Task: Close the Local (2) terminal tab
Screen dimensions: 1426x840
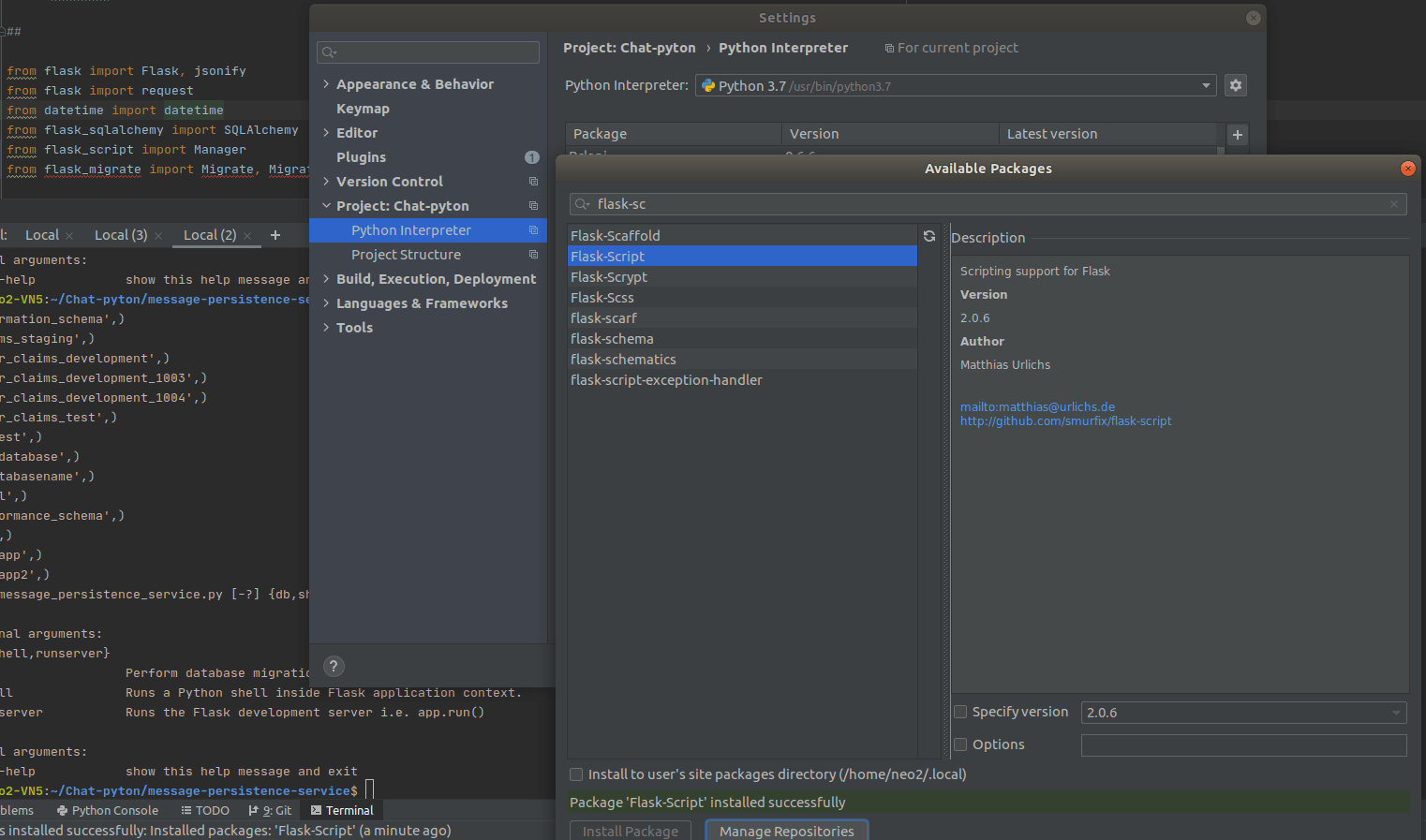Action: pyautogui.click(x=247, y=236)
